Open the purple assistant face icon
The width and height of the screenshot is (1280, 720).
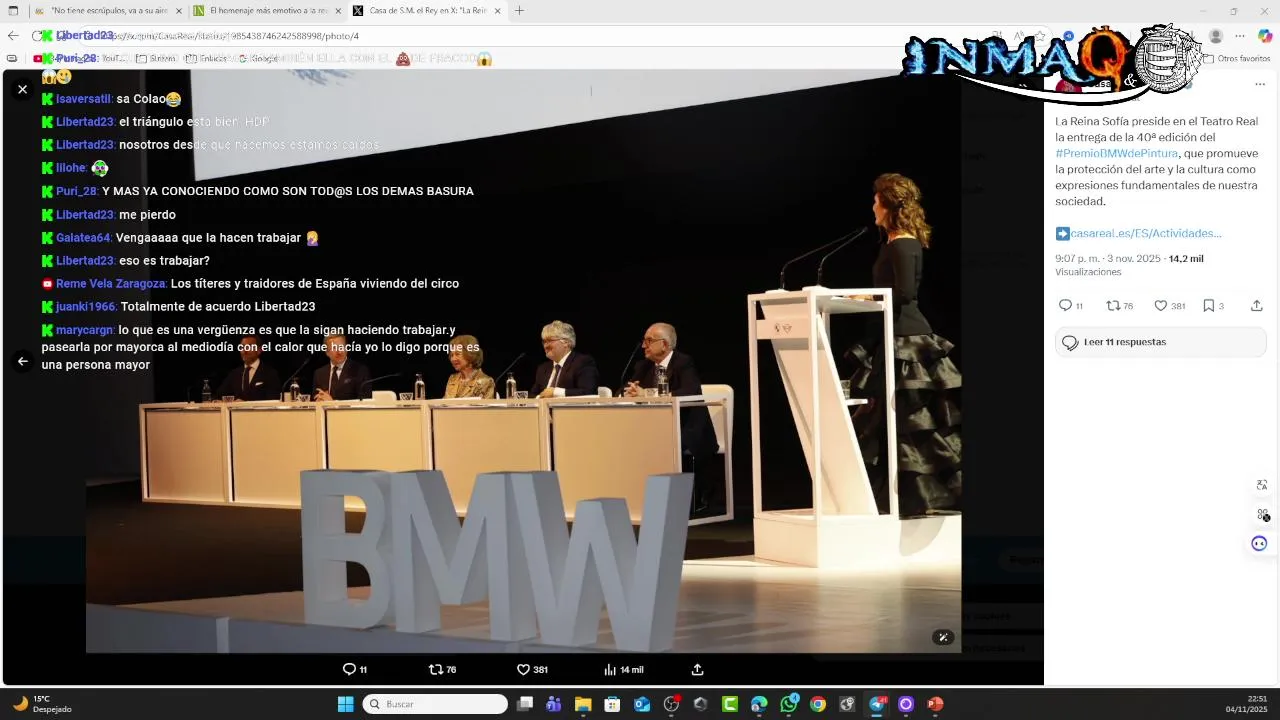[1259, 543]
